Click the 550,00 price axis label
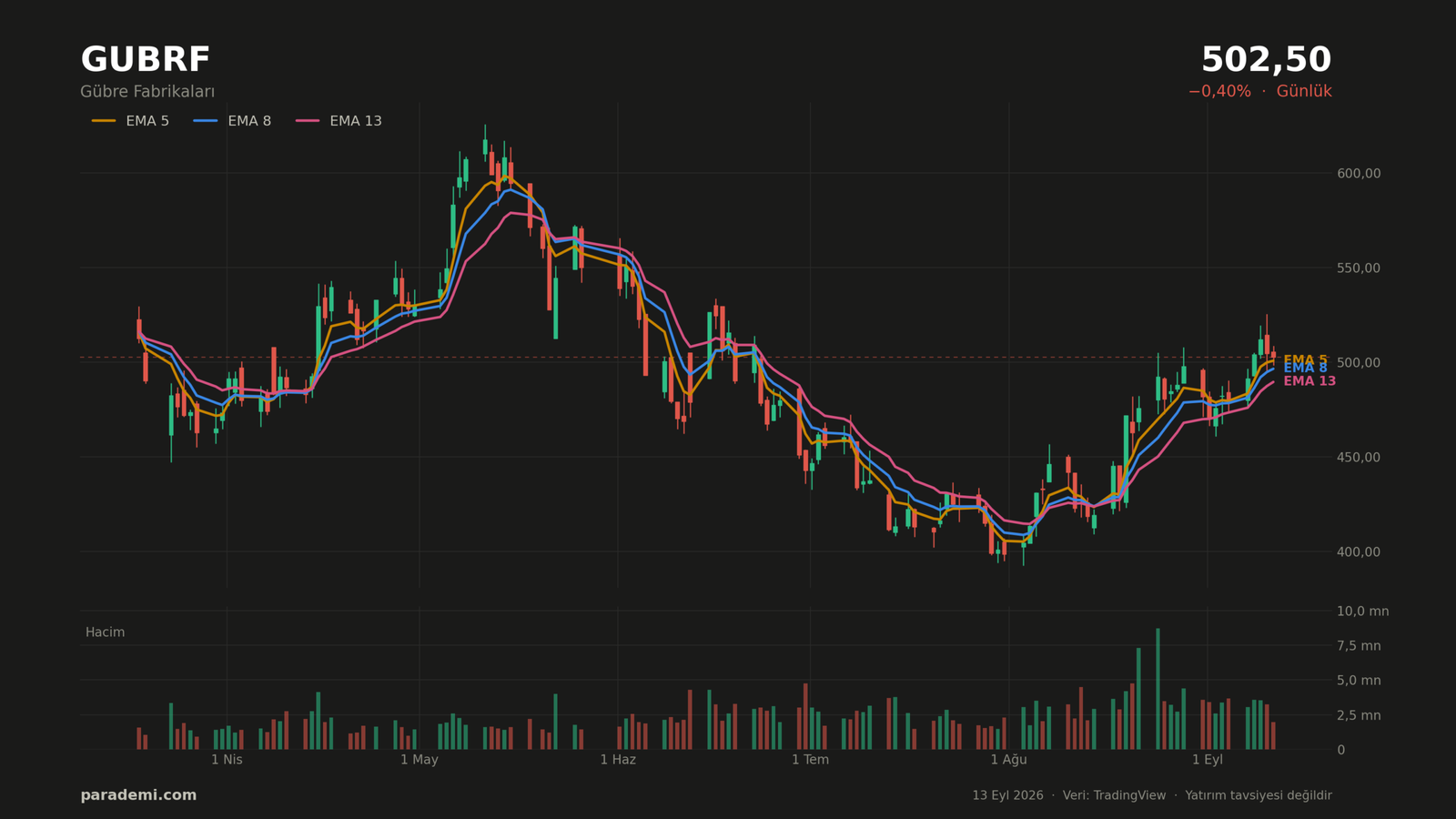The image size is (1456, 819). pos(1359,268)
